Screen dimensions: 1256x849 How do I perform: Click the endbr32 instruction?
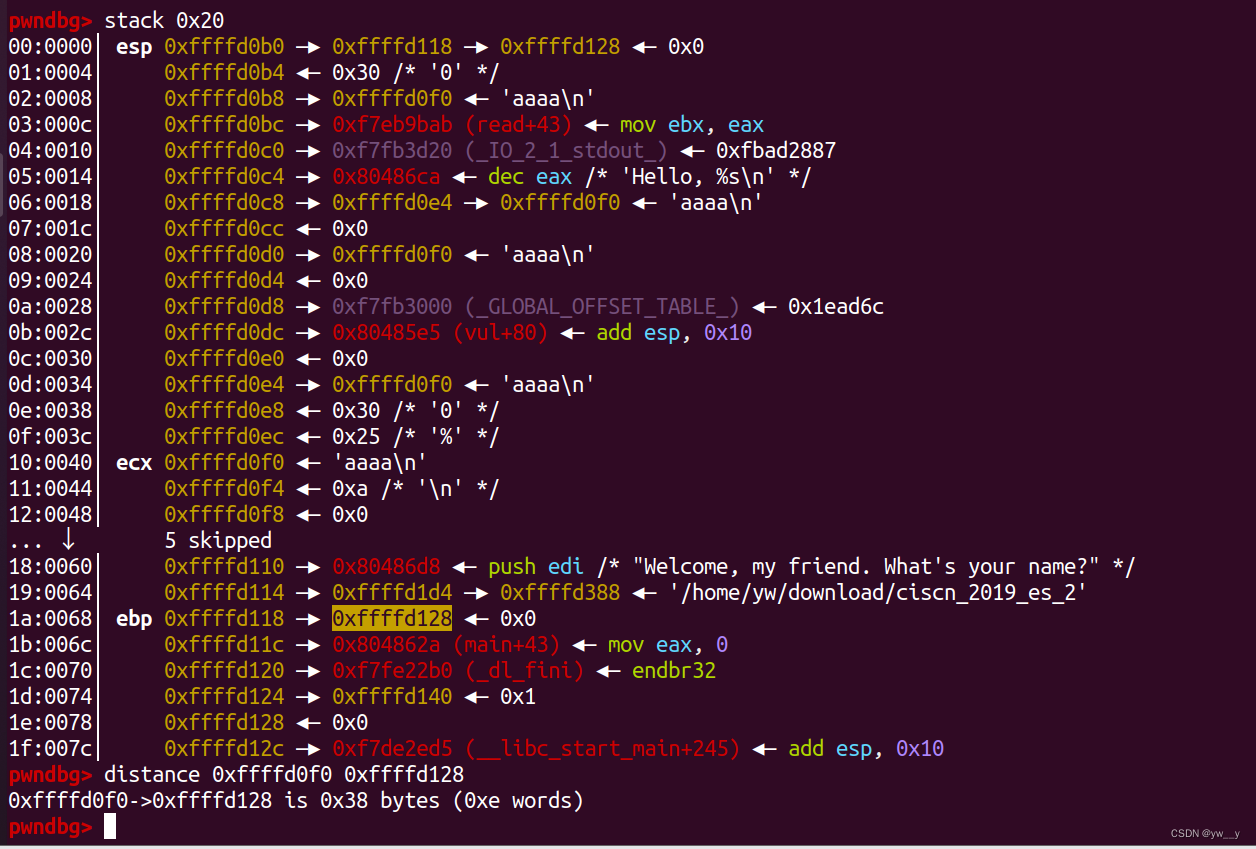pos(674,671)
